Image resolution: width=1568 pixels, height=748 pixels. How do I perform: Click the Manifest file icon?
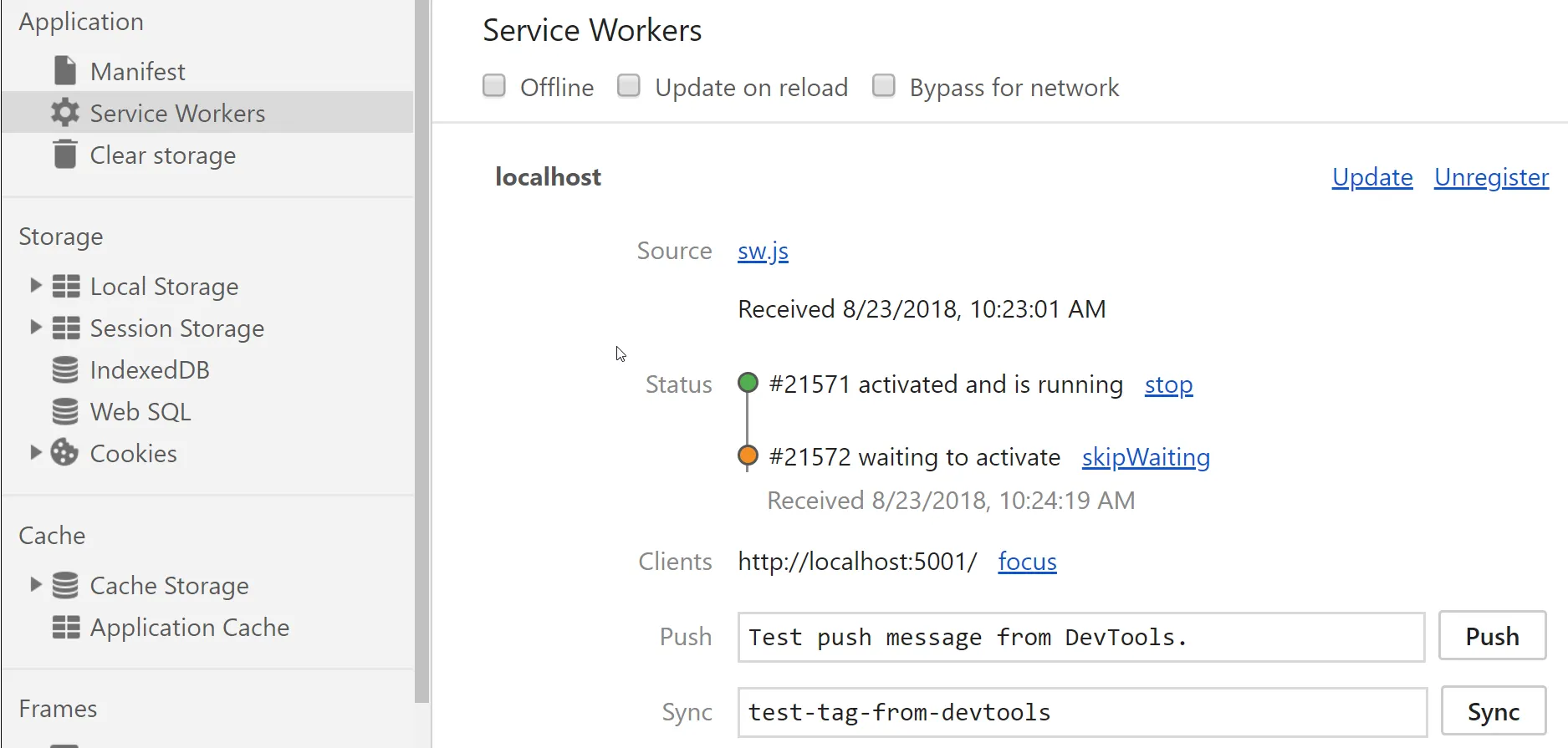65,71
